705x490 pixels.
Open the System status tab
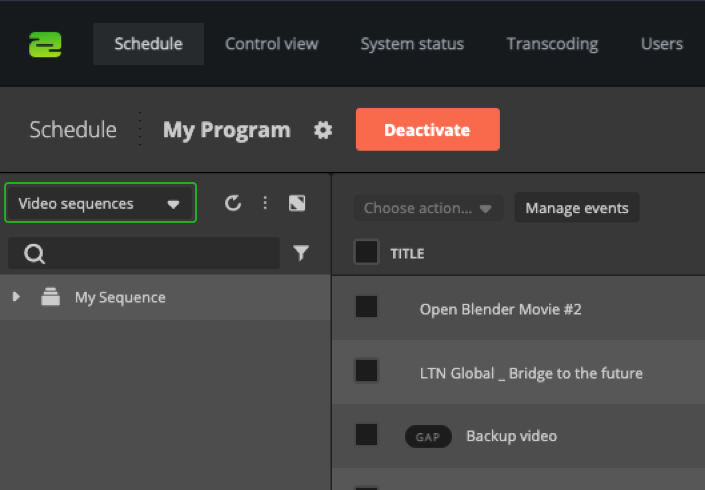point(412,44)
